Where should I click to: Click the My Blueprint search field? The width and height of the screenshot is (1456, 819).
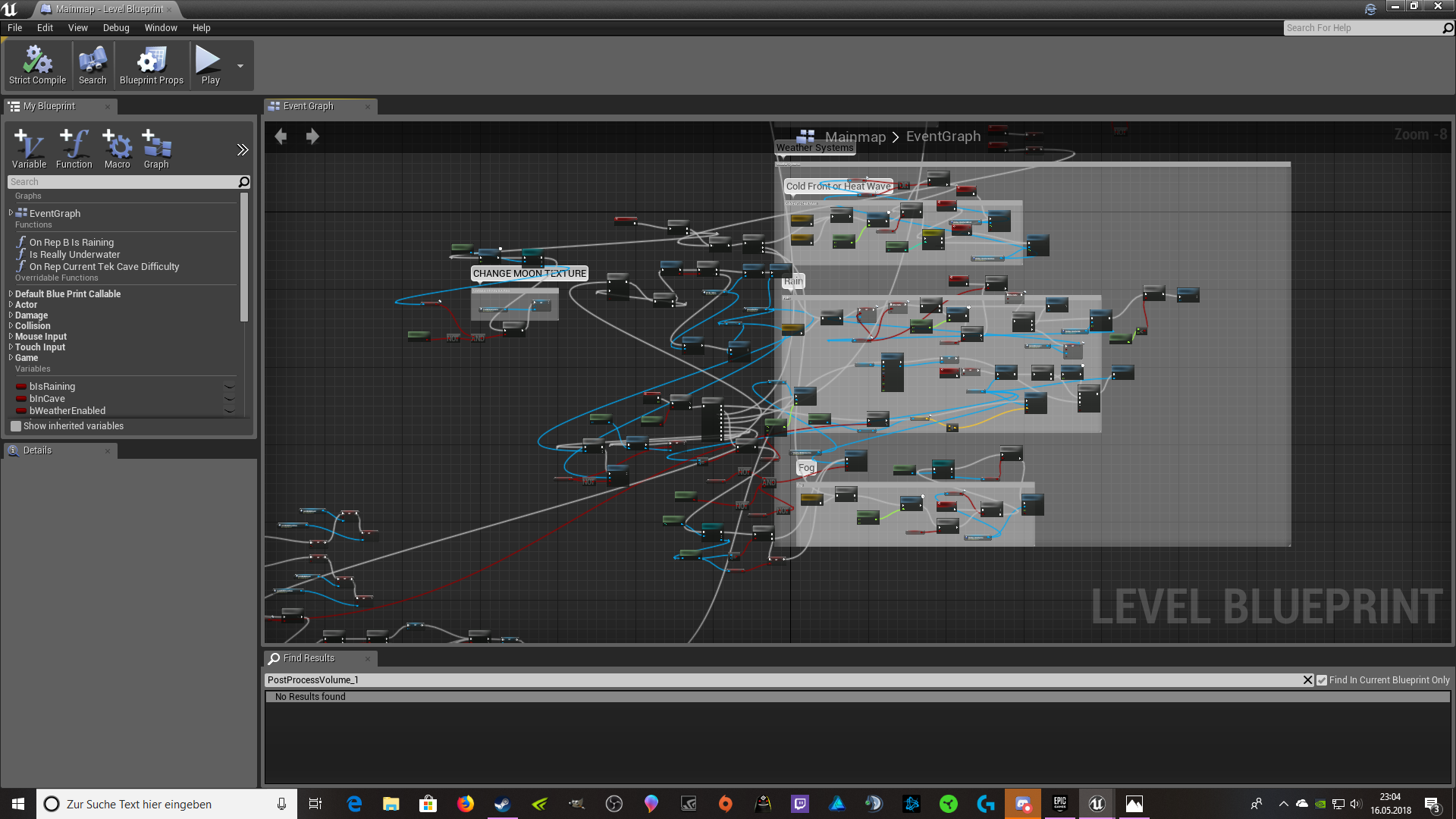121,182
